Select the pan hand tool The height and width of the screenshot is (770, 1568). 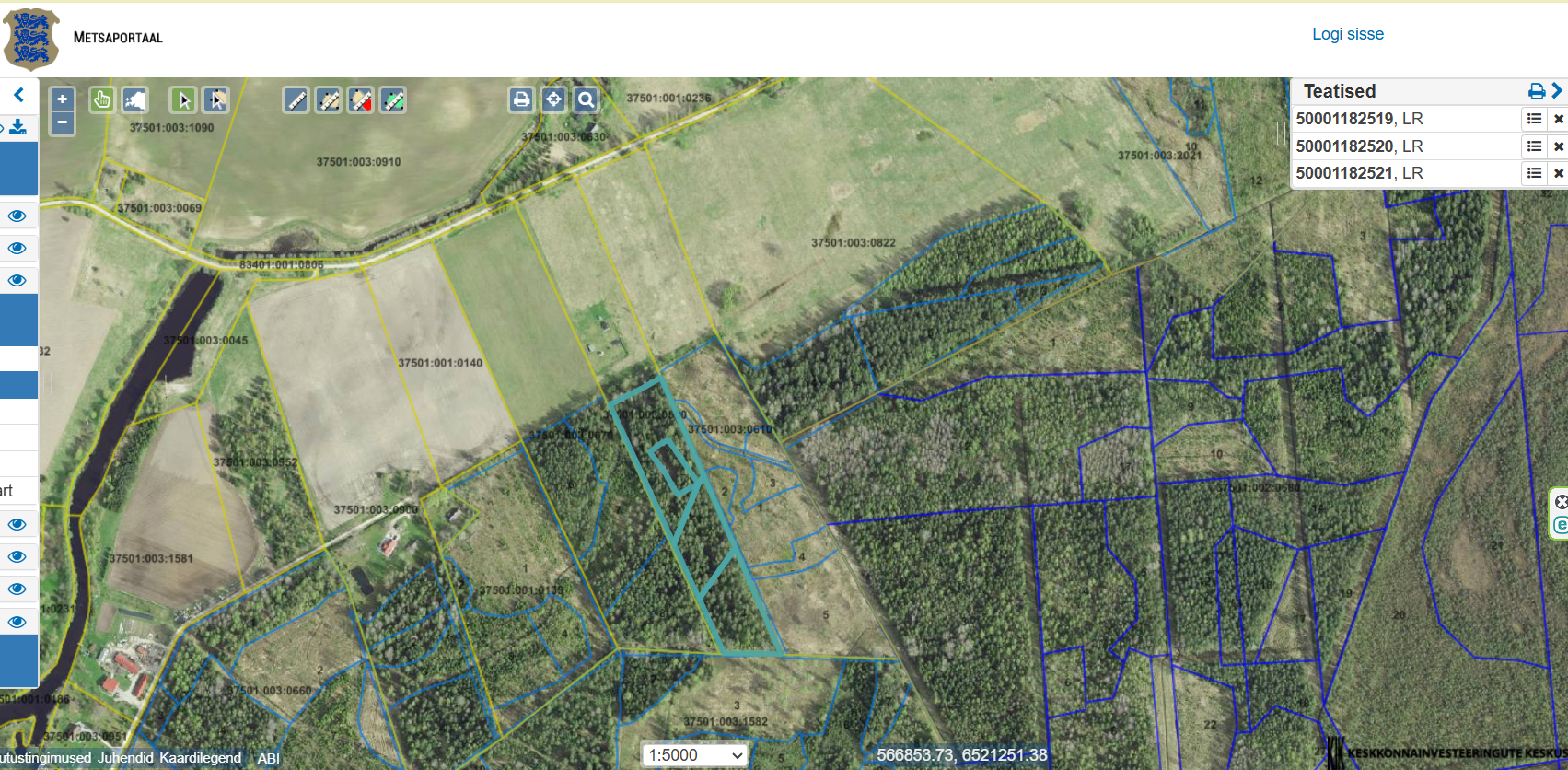[x=102, y=99]
